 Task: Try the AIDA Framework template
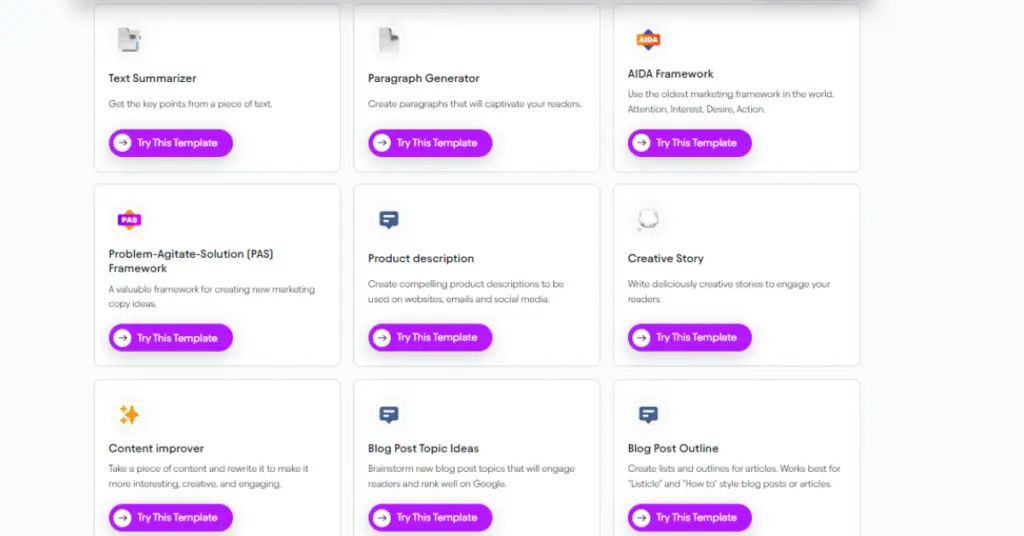coord(690,143)
